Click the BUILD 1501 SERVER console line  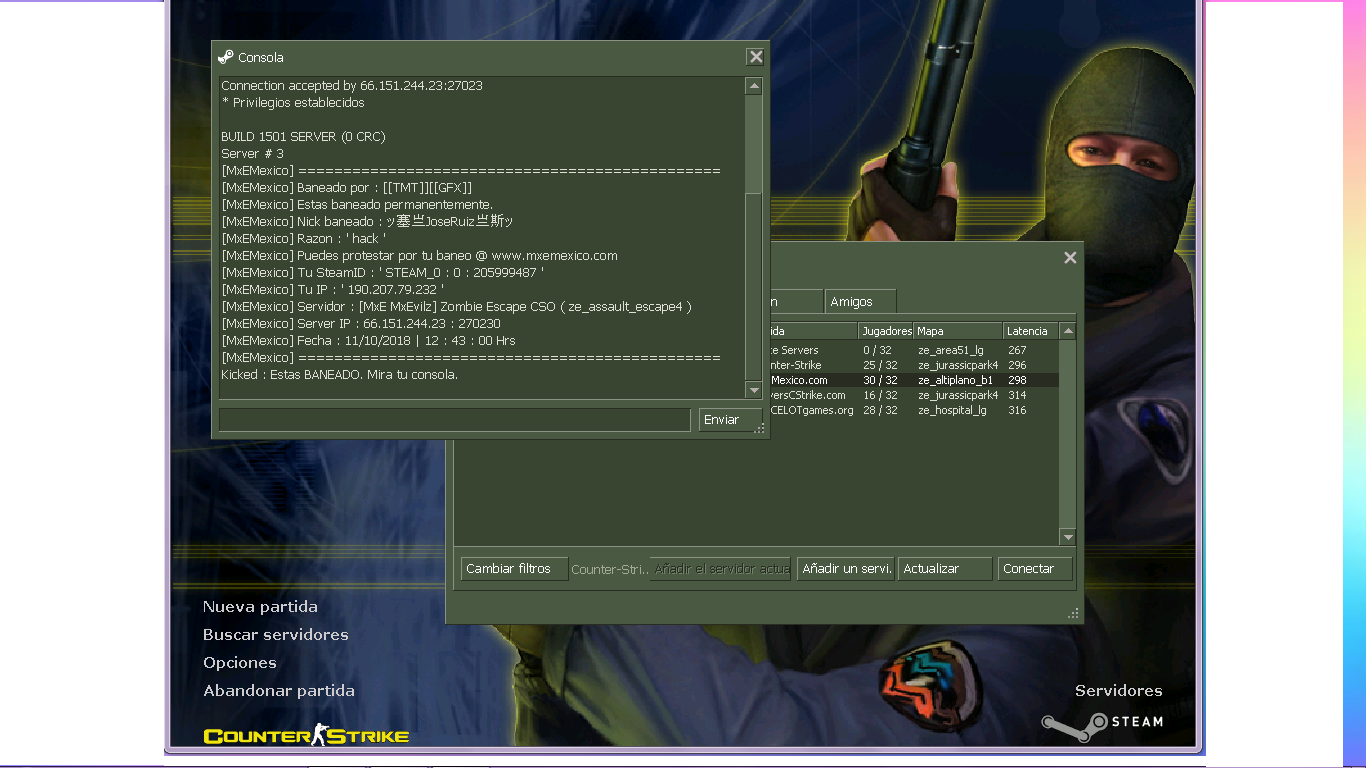[x=303, y=137]
